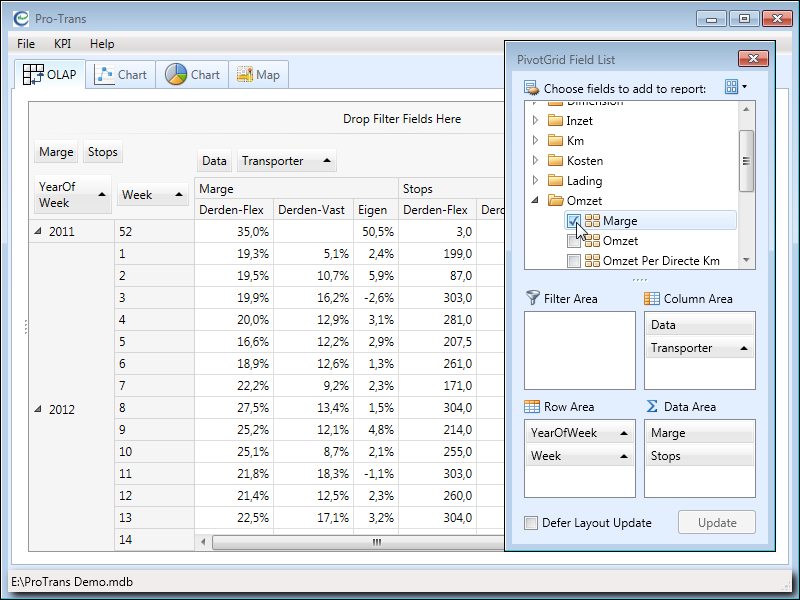Click the Lading folder icon
This screenshot has width=800, height=600.
pos(555,181)
